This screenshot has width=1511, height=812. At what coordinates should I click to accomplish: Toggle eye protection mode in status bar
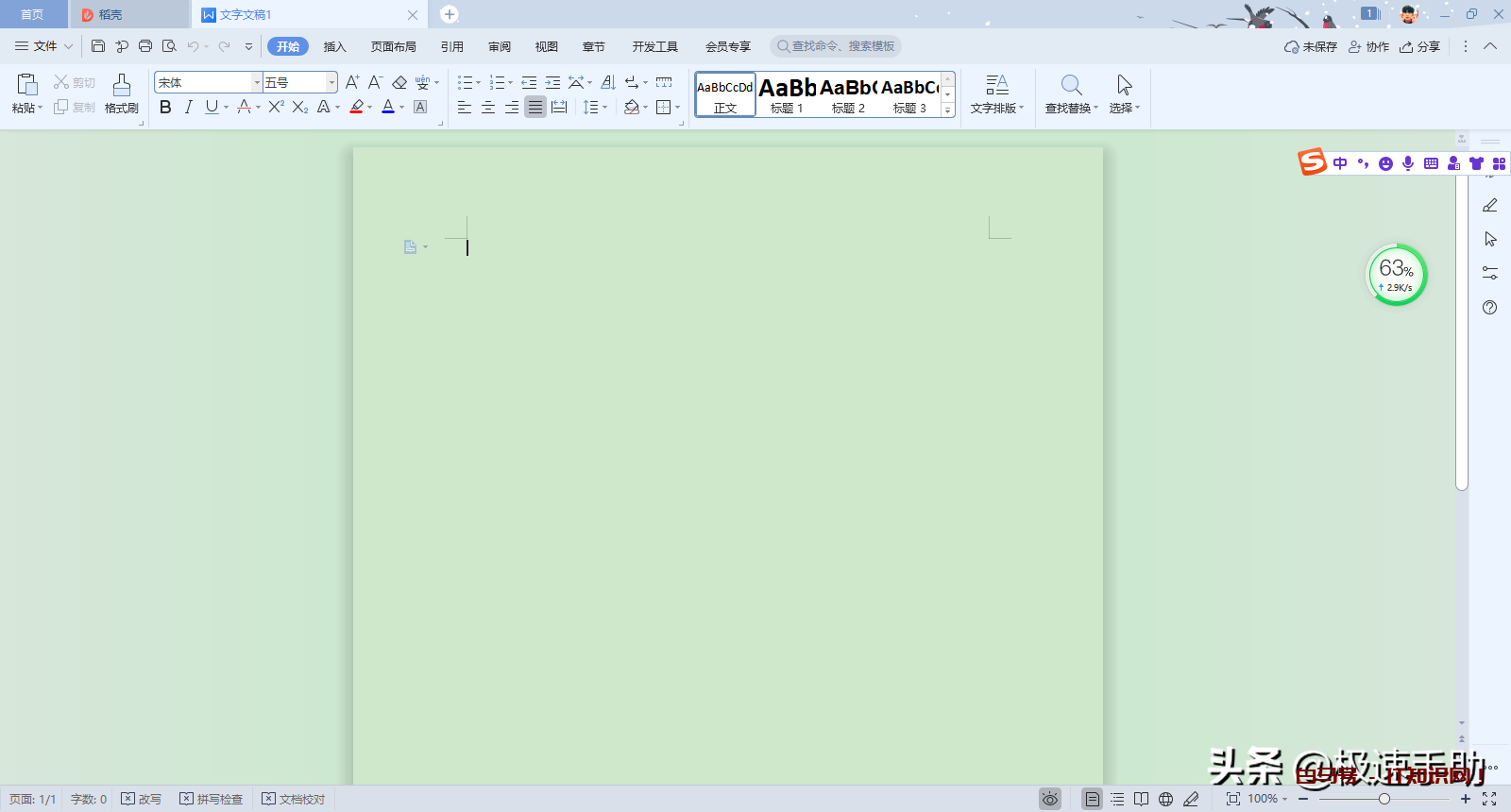[1050, 799]
